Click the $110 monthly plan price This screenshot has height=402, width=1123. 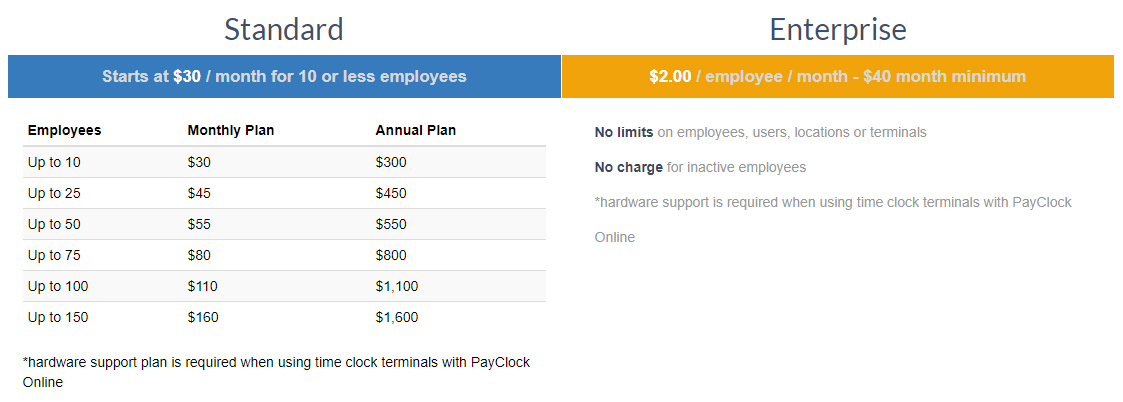tap(203, 286)
